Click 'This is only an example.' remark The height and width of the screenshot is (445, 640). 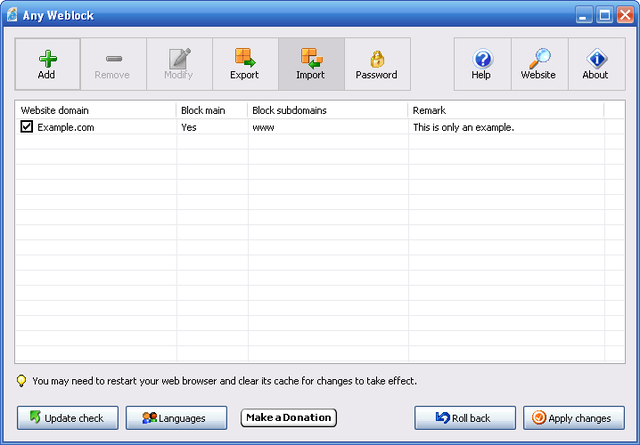coord(463,127)
